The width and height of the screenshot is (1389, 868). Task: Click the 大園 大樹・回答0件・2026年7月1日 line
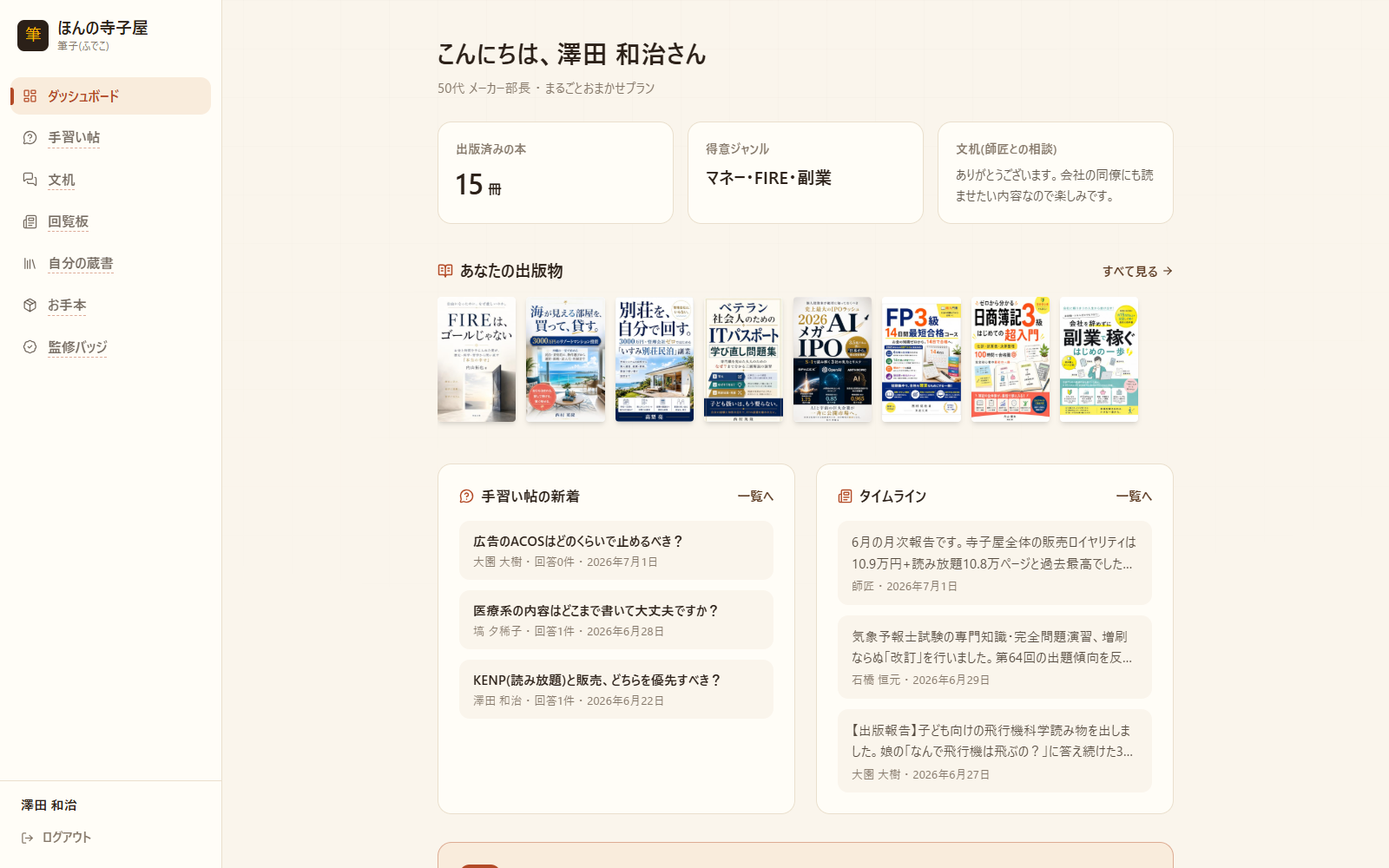click(565, 562)
